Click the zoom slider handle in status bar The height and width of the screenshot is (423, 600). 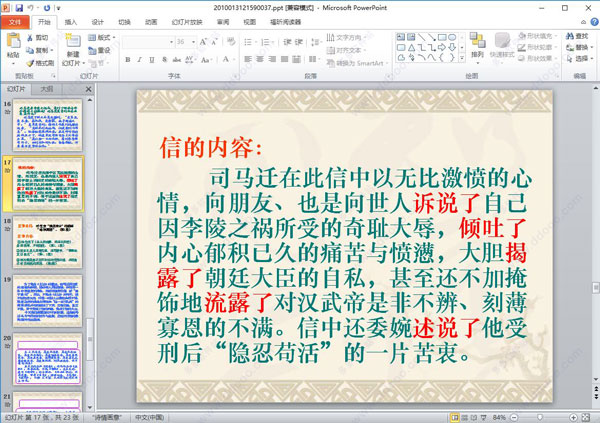coord(540,417)
